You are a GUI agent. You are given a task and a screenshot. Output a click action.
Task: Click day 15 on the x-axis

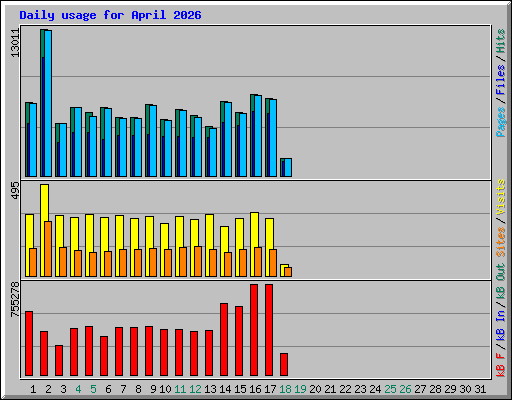tap(240, 389)
